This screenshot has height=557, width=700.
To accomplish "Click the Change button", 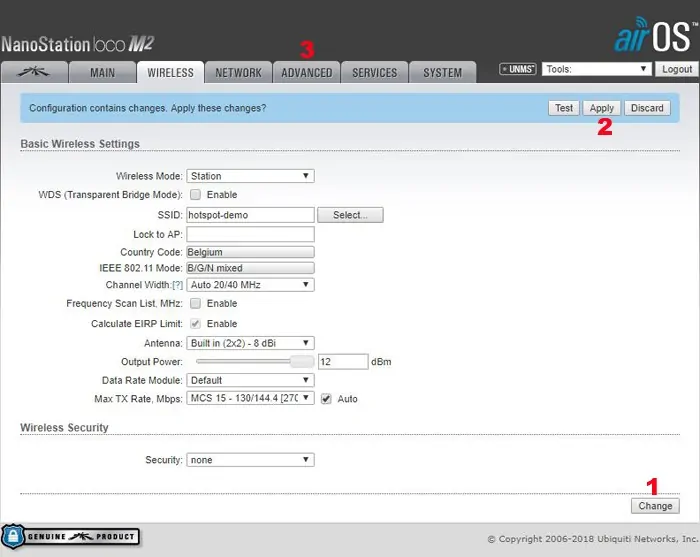I will point(655,506).
